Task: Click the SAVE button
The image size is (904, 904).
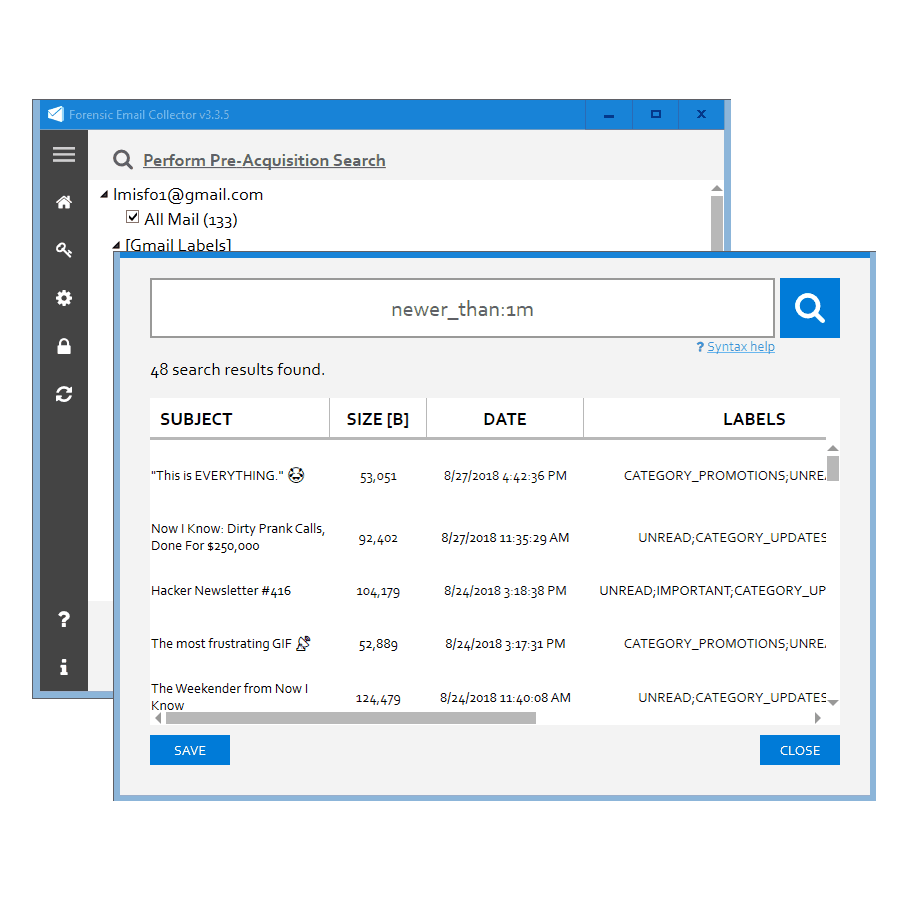Action: [190, 750]
